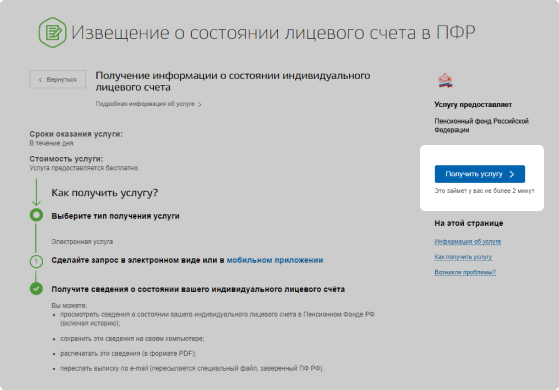The width and height of the screenshot is (559, 390).
Task: Click the step 1 circle icon
Action: (x=36, y=261)
